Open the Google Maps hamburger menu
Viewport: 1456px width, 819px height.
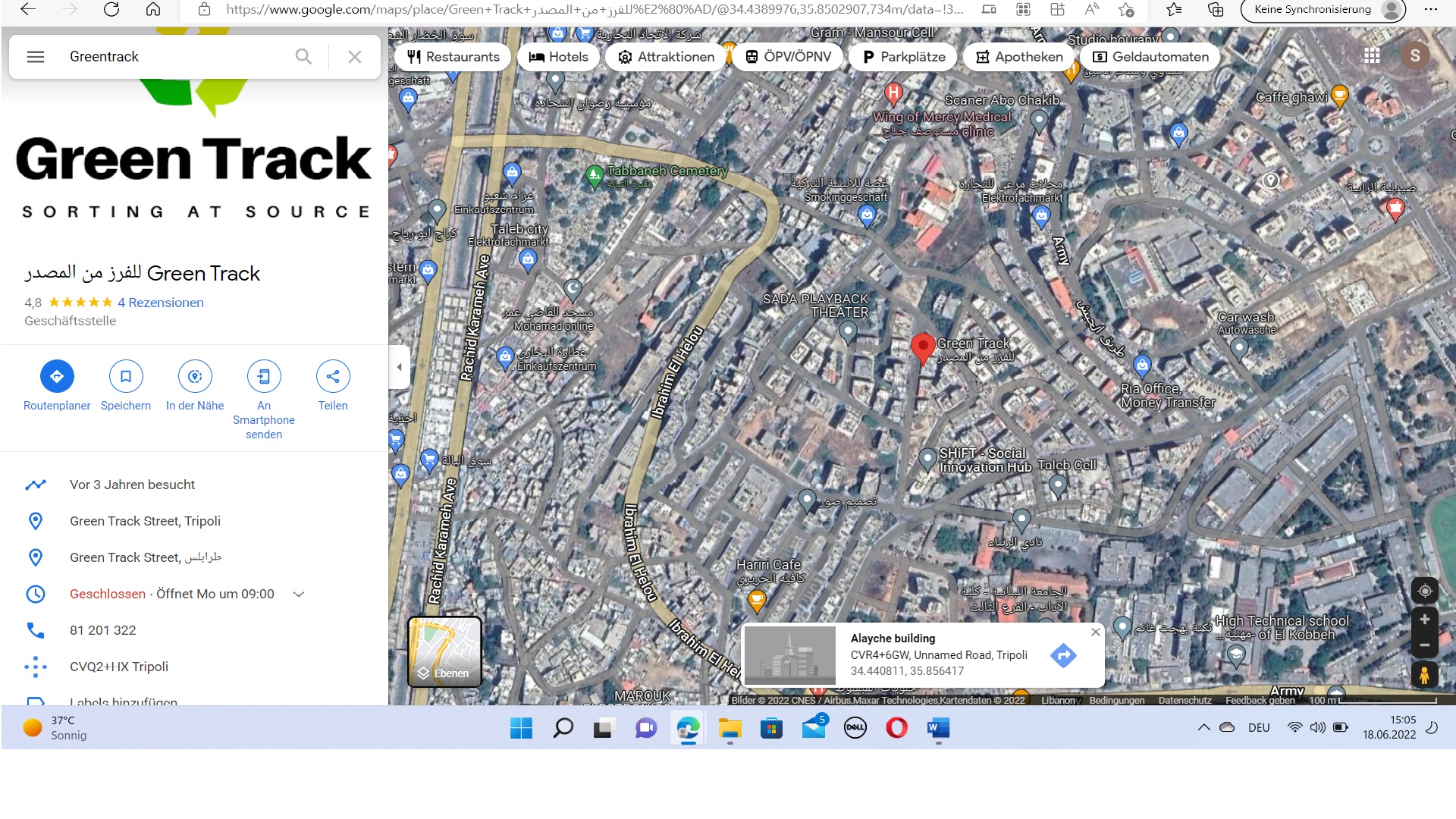click(x=36, y=57)
